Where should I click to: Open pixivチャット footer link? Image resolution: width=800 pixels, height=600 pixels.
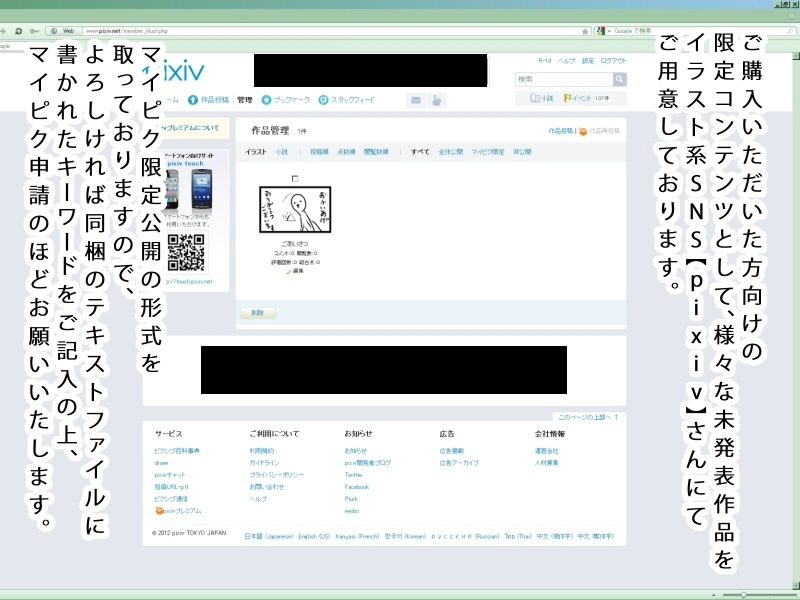pyautogui.click(x=170, y=475)
